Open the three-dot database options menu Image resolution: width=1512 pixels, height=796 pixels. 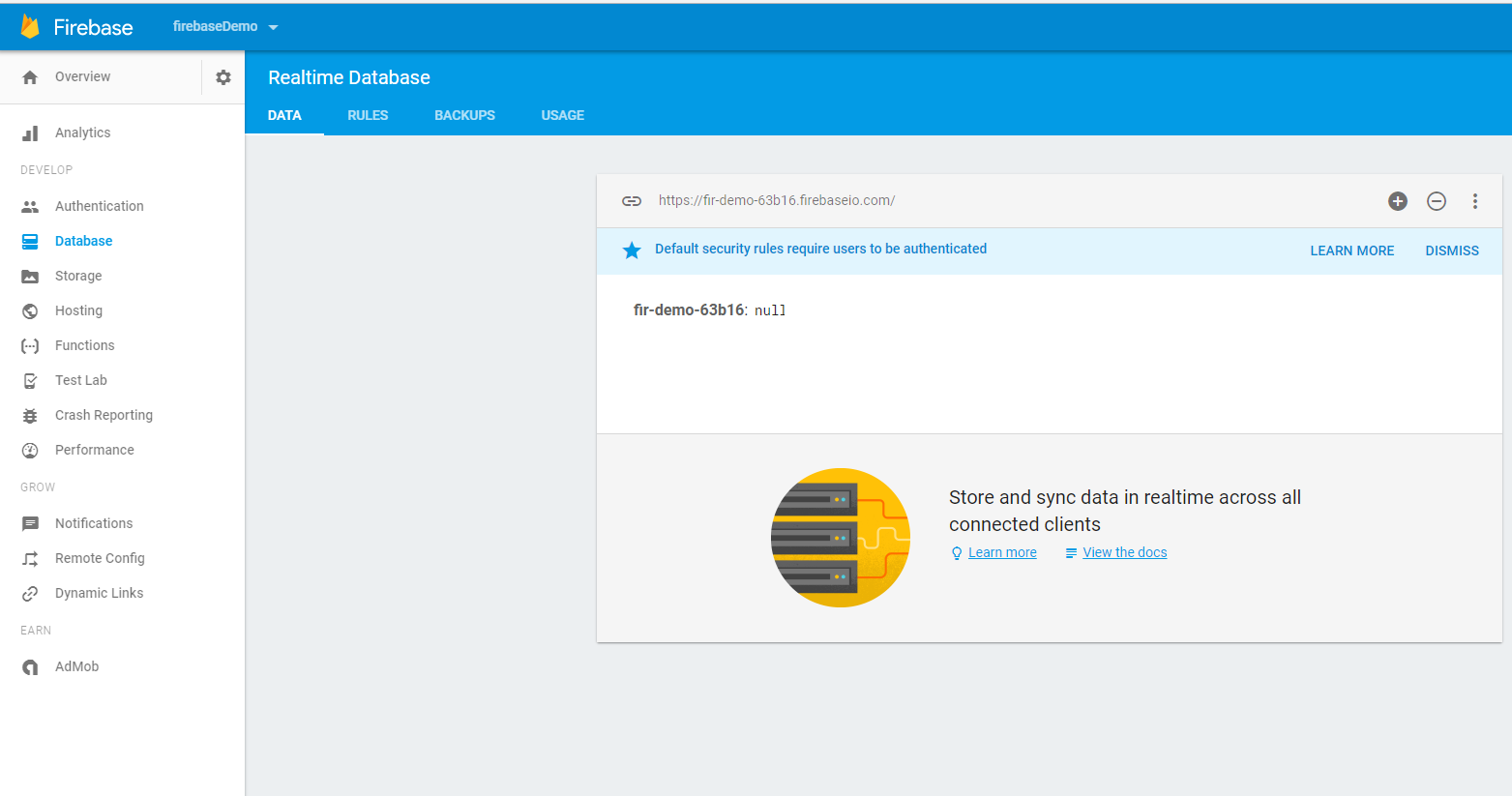coord(1475,201)
